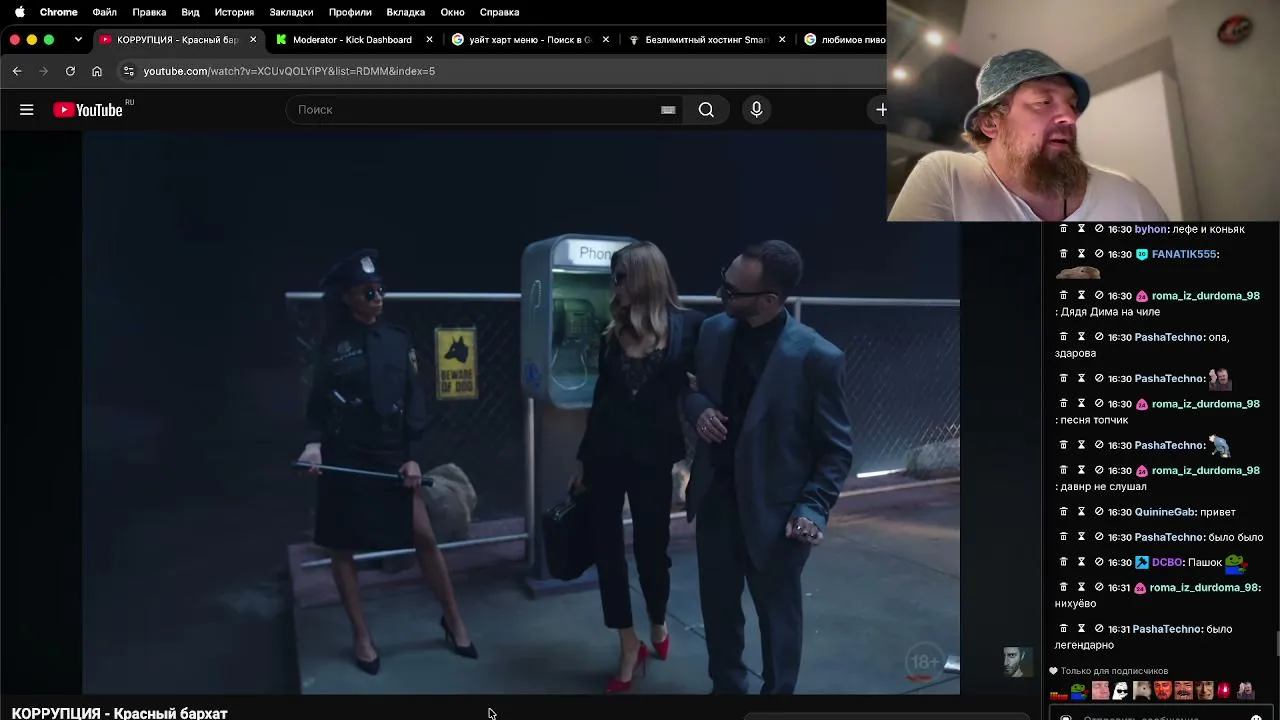Delete the "было легендарно" message

pos(1064,629)
